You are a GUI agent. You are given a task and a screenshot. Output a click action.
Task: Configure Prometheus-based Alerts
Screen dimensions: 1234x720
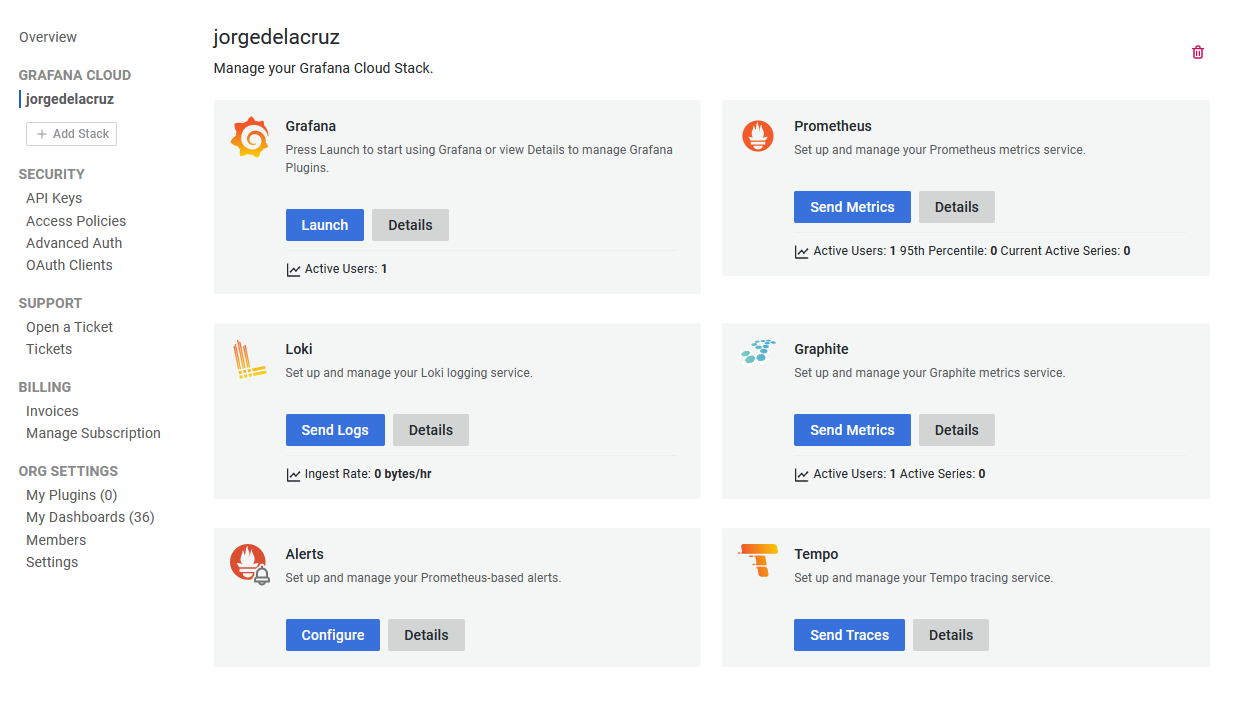point(333,635)
